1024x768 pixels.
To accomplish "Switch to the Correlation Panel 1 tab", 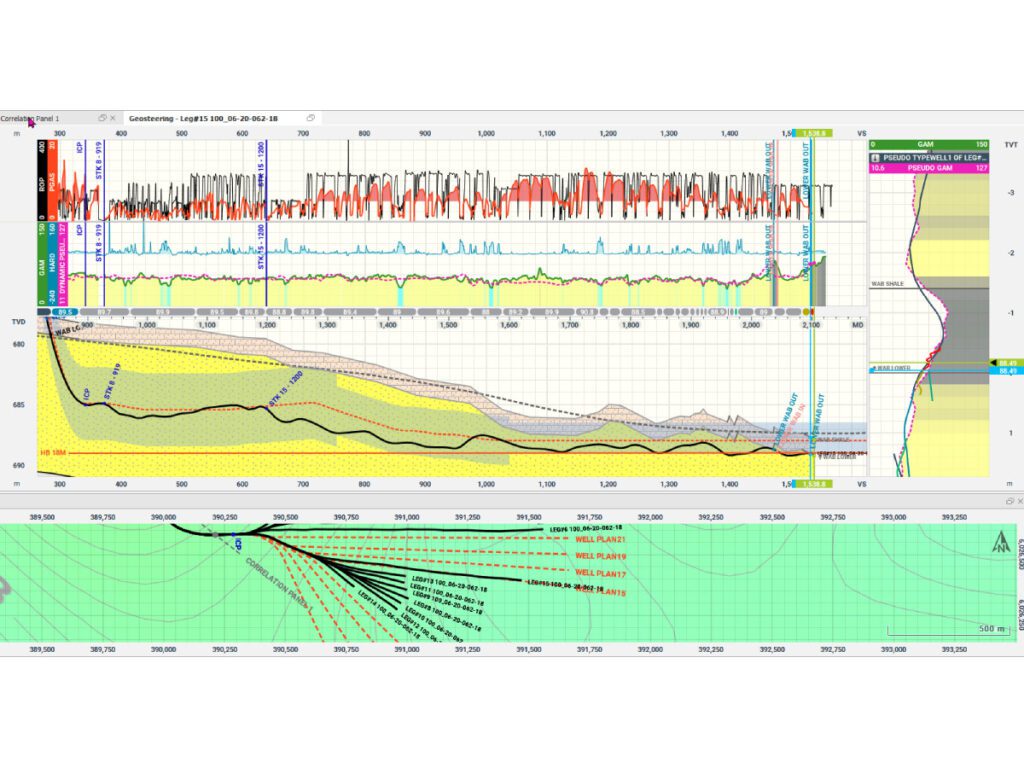I will tap(30, 118).
